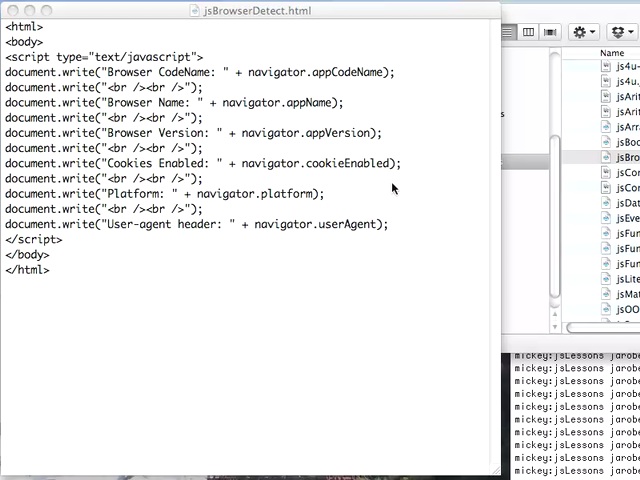640x480 pixels.
Task: Select the js4u. file icon in Finder
Action: (606, 81)
